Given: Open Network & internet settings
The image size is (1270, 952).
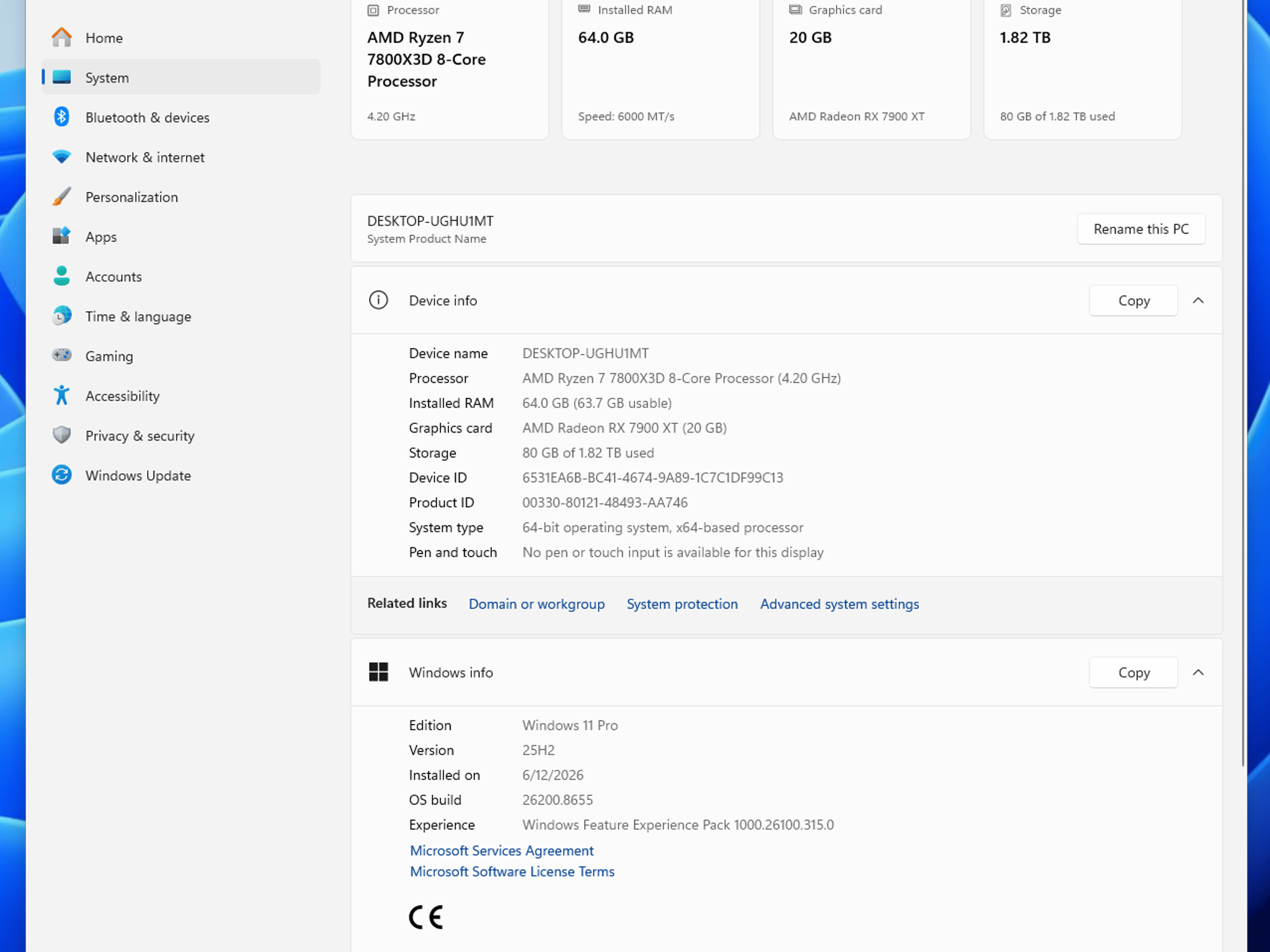Looking at the screenshot, I should 181,157.
